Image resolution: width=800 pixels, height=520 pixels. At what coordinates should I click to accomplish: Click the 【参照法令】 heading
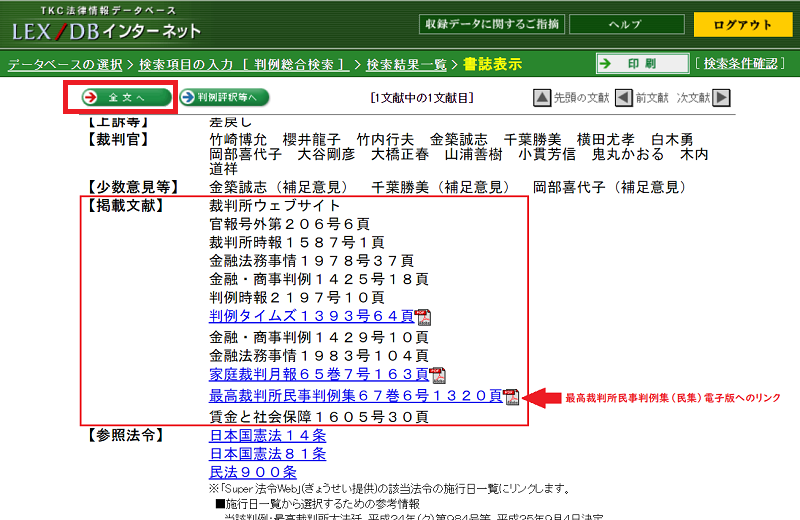pyautogui.click(x=125, y=435)
